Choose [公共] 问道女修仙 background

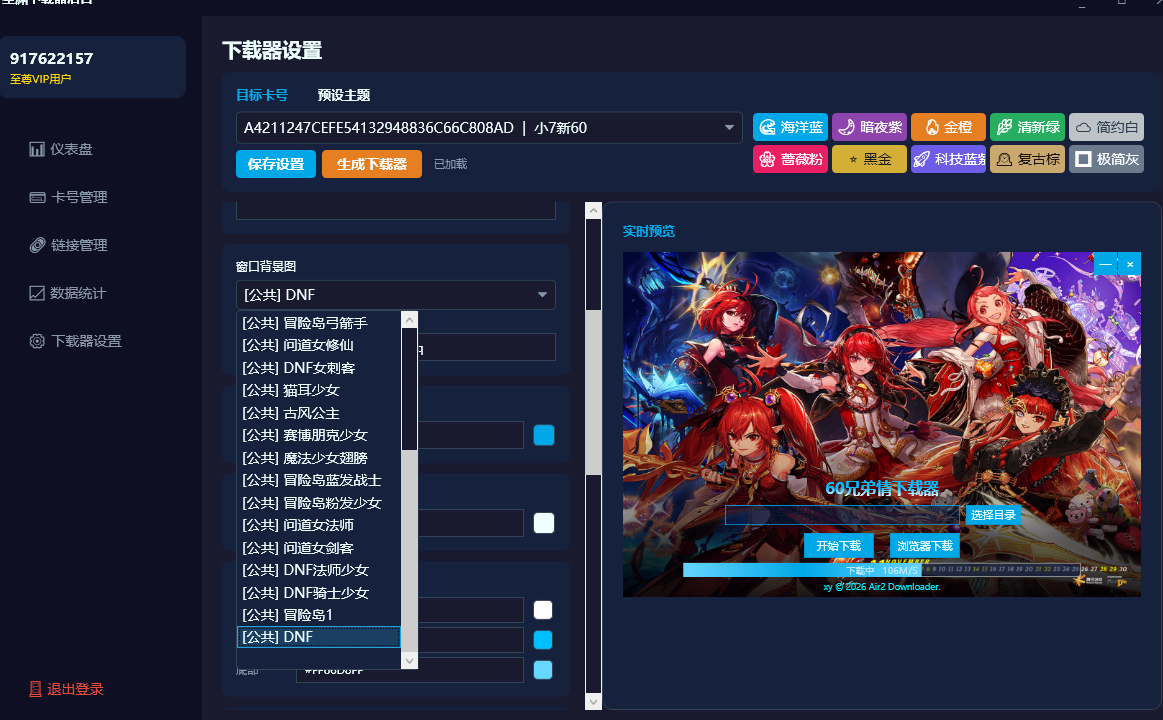tap(318, 345)
